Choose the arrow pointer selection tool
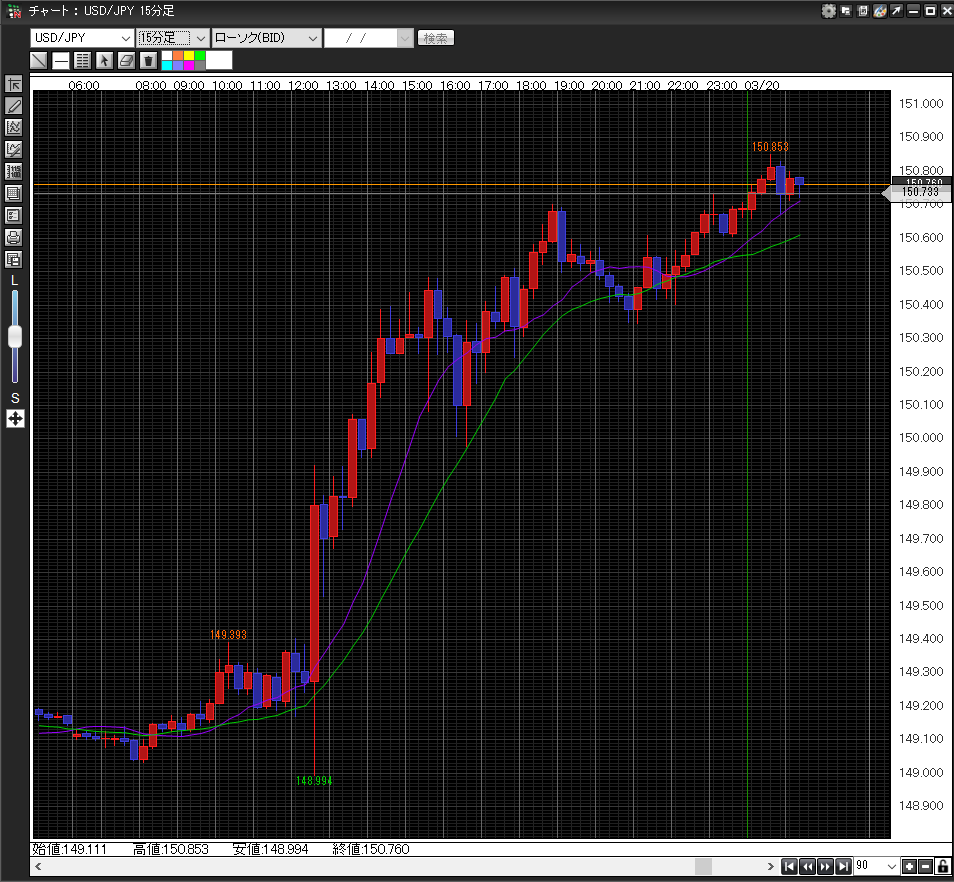Image resolution: width=954 pixels, height=882 pixels. tap(104, 60)
